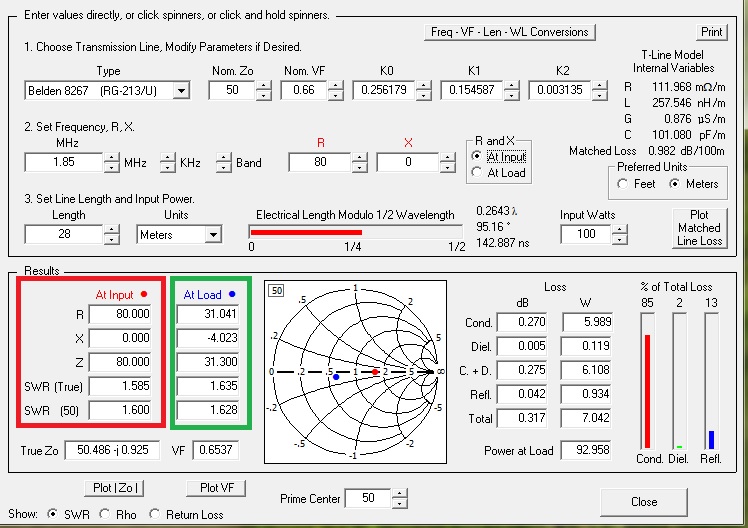Click the Freq - VF - Len - WL Conversions button
Screen dimensions: 748x528
tap(509, 32)
